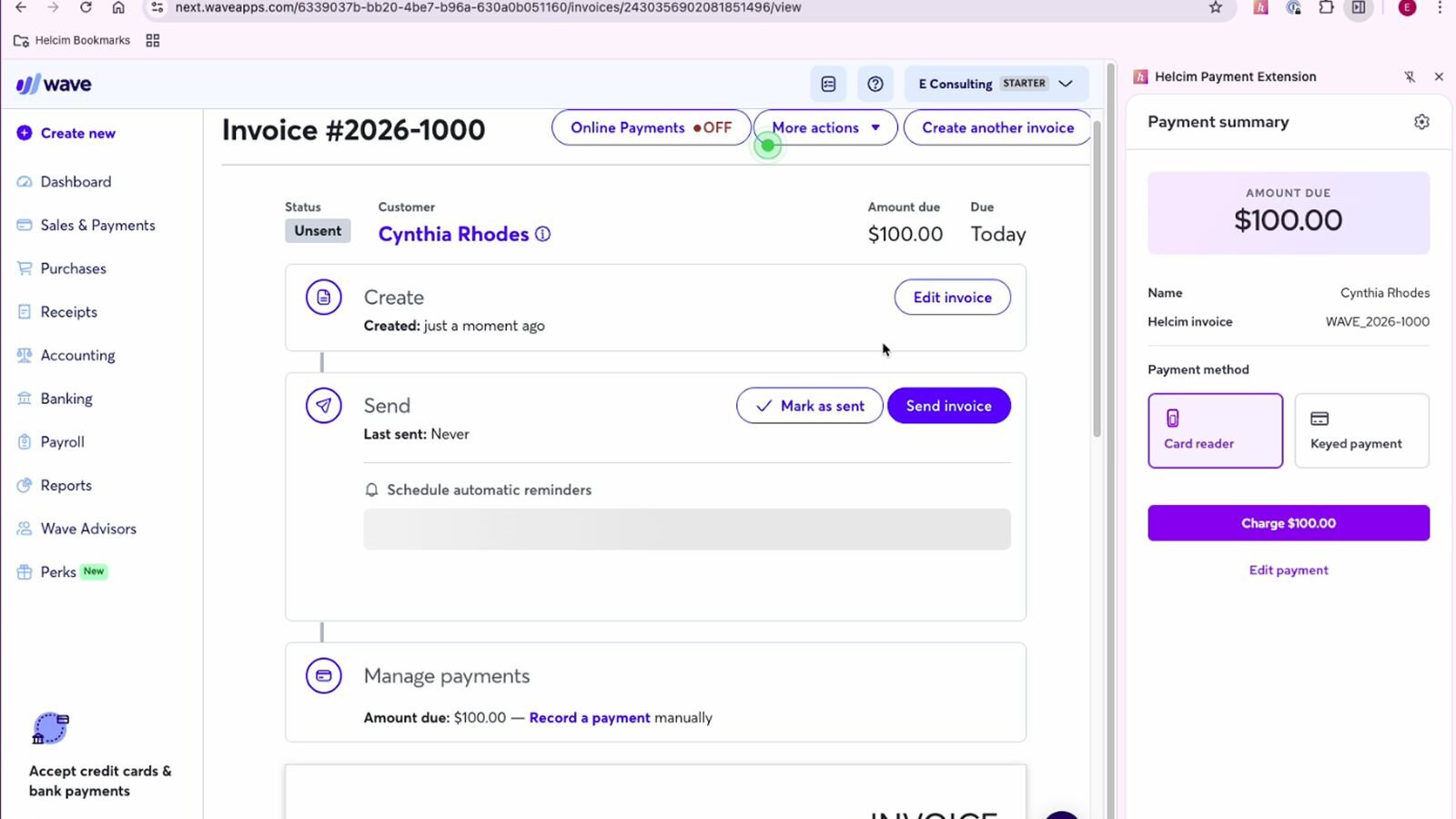
Task: Click the page vertical scrollbar
Action: coord(1097,273)
